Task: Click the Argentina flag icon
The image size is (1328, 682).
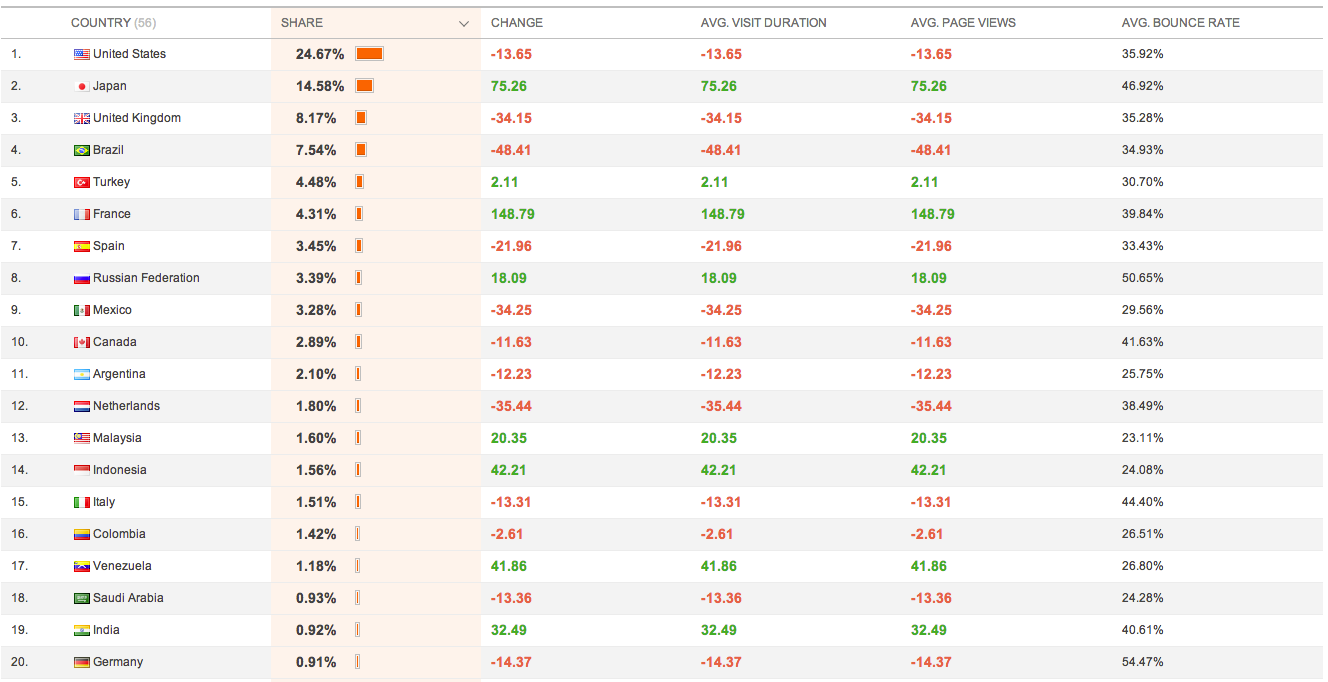Action: [x=82, y=374]
